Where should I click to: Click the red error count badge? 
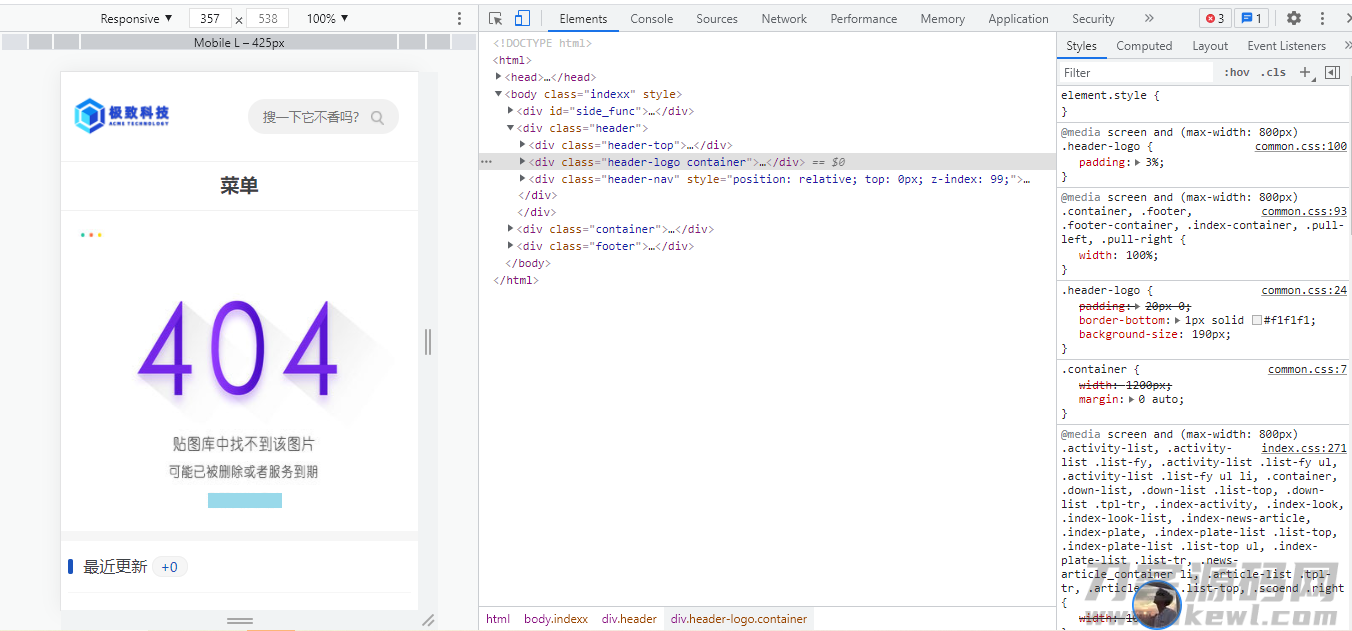[x=1215, y=18]
